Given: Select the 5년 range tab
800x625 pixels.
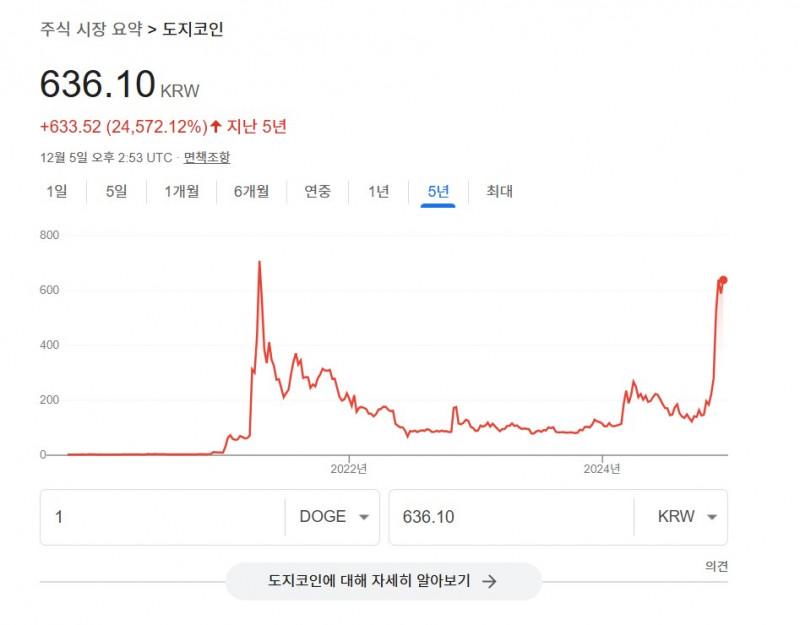Looking at the screenshot, I should 438,191.
